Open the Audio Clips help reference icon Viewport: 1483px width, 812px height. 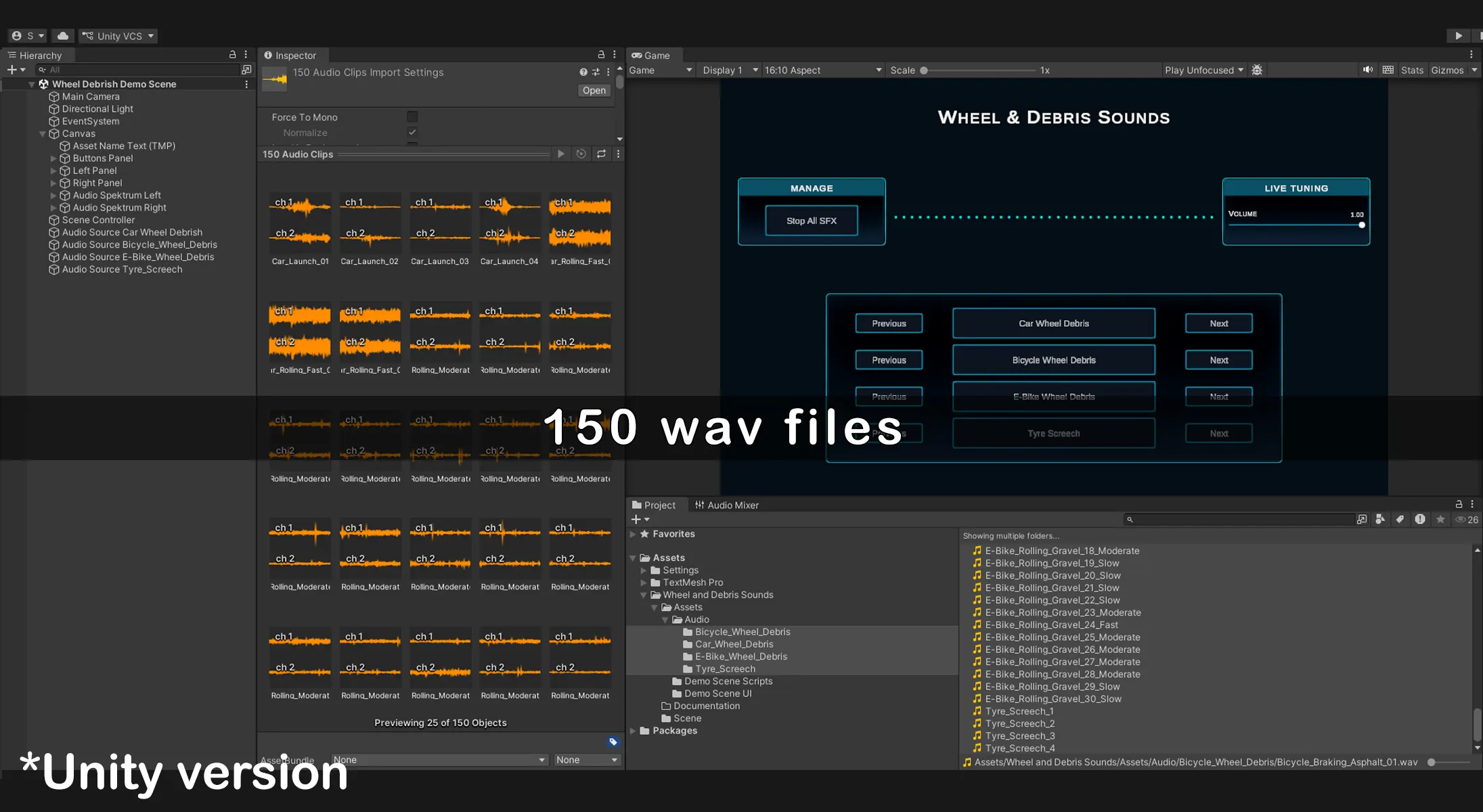pos(583,72)
